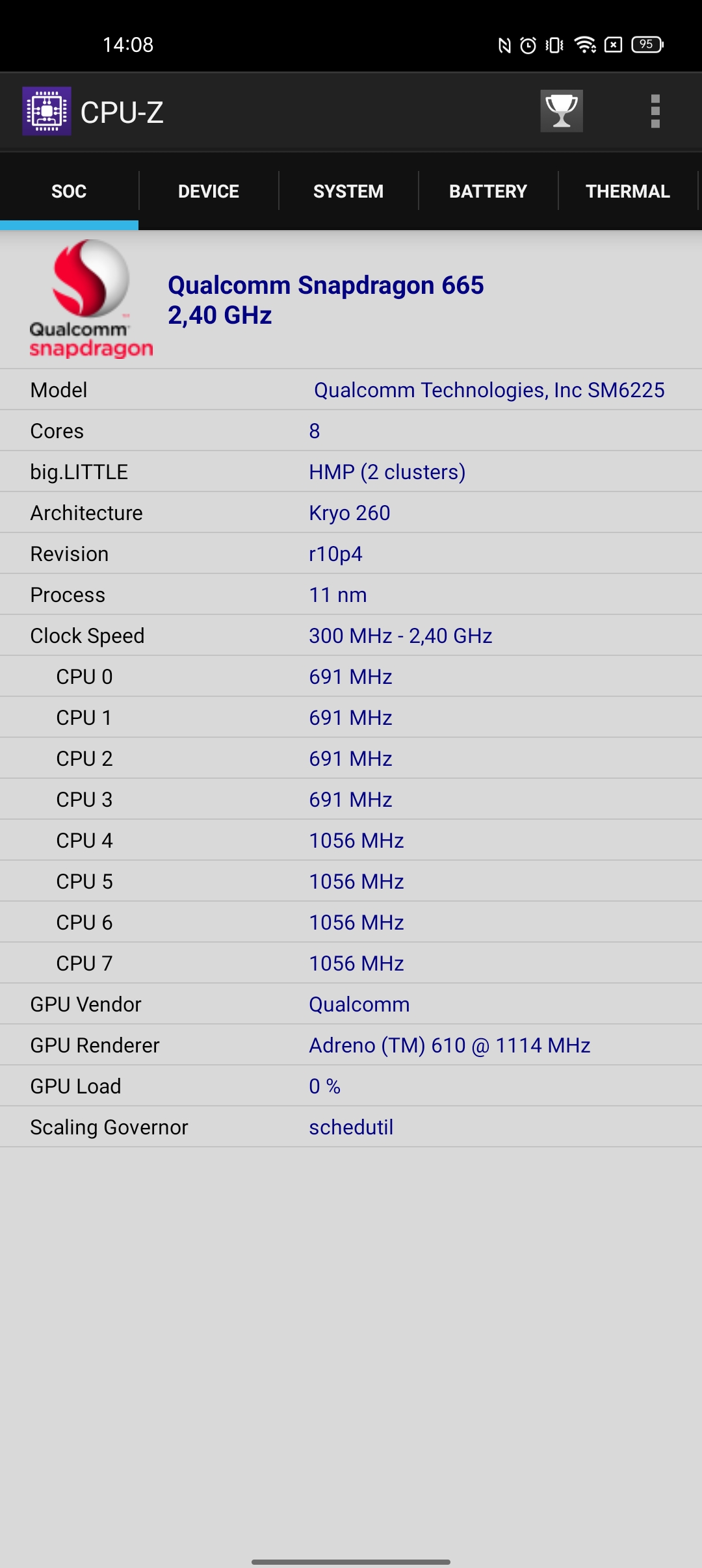Screen dimensions: 702x1568
Task: Tap the Wi-Fi status bar icon
Action: point(585,45)
